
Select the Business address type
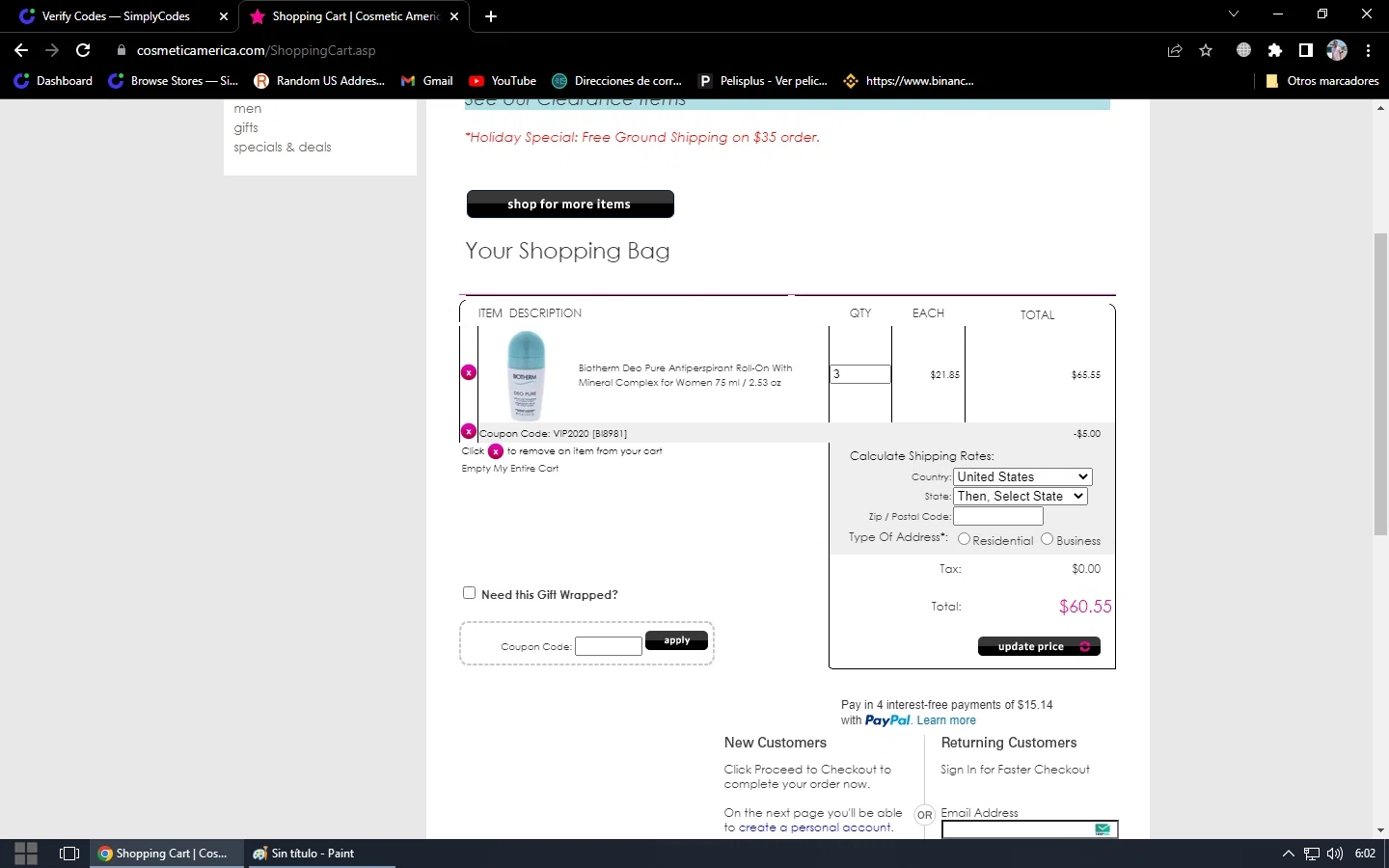tap(1047, 539)
